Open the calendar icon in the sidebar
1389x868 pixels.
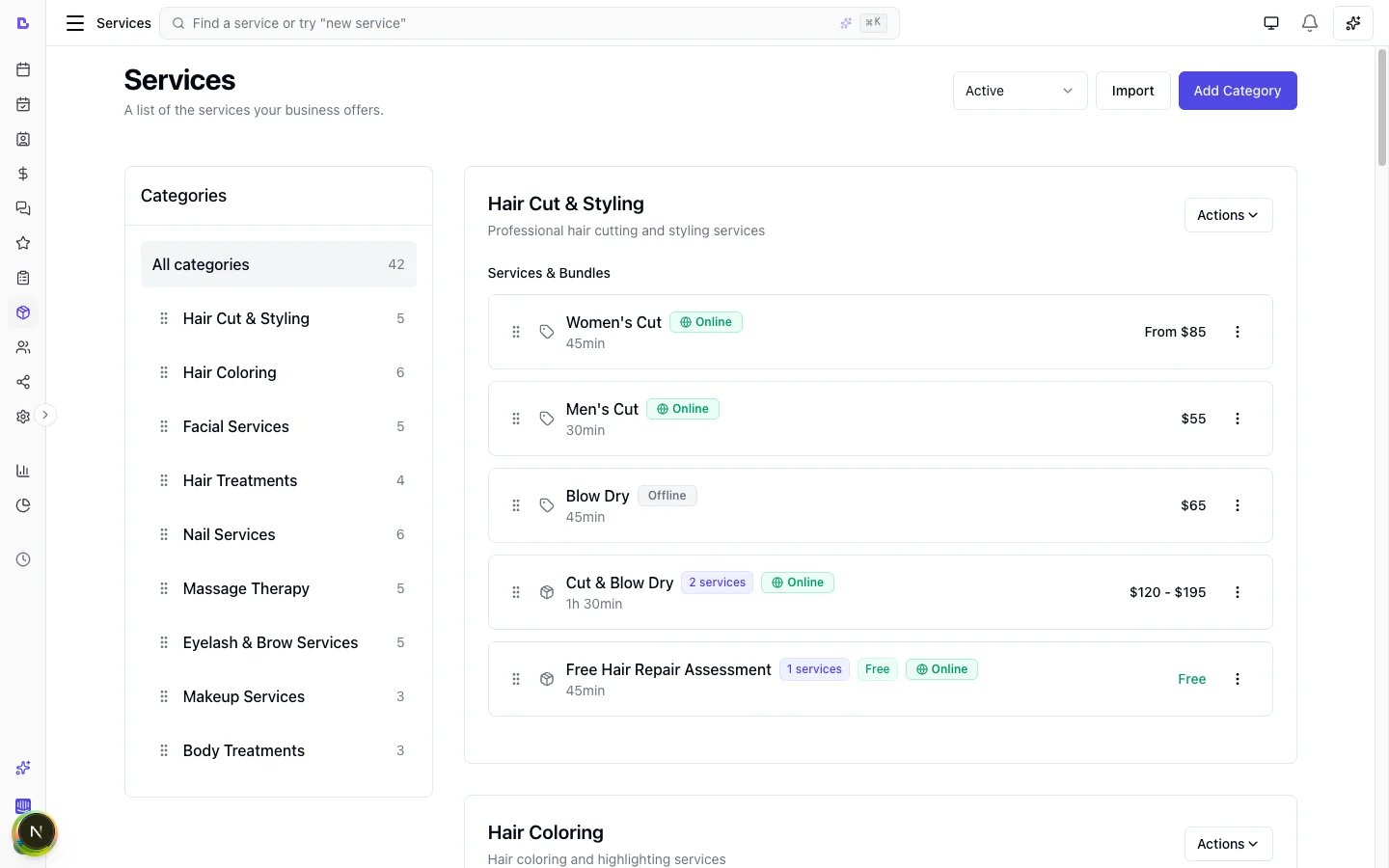coord(23,69)
